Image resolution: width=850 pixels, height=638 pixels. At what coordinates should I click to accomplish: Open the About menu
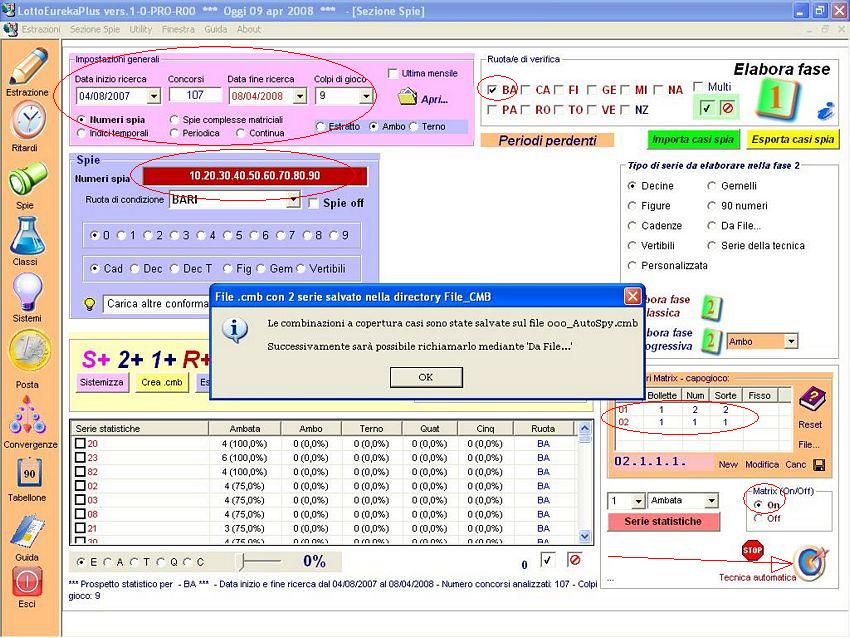click(x=248, y=29)
